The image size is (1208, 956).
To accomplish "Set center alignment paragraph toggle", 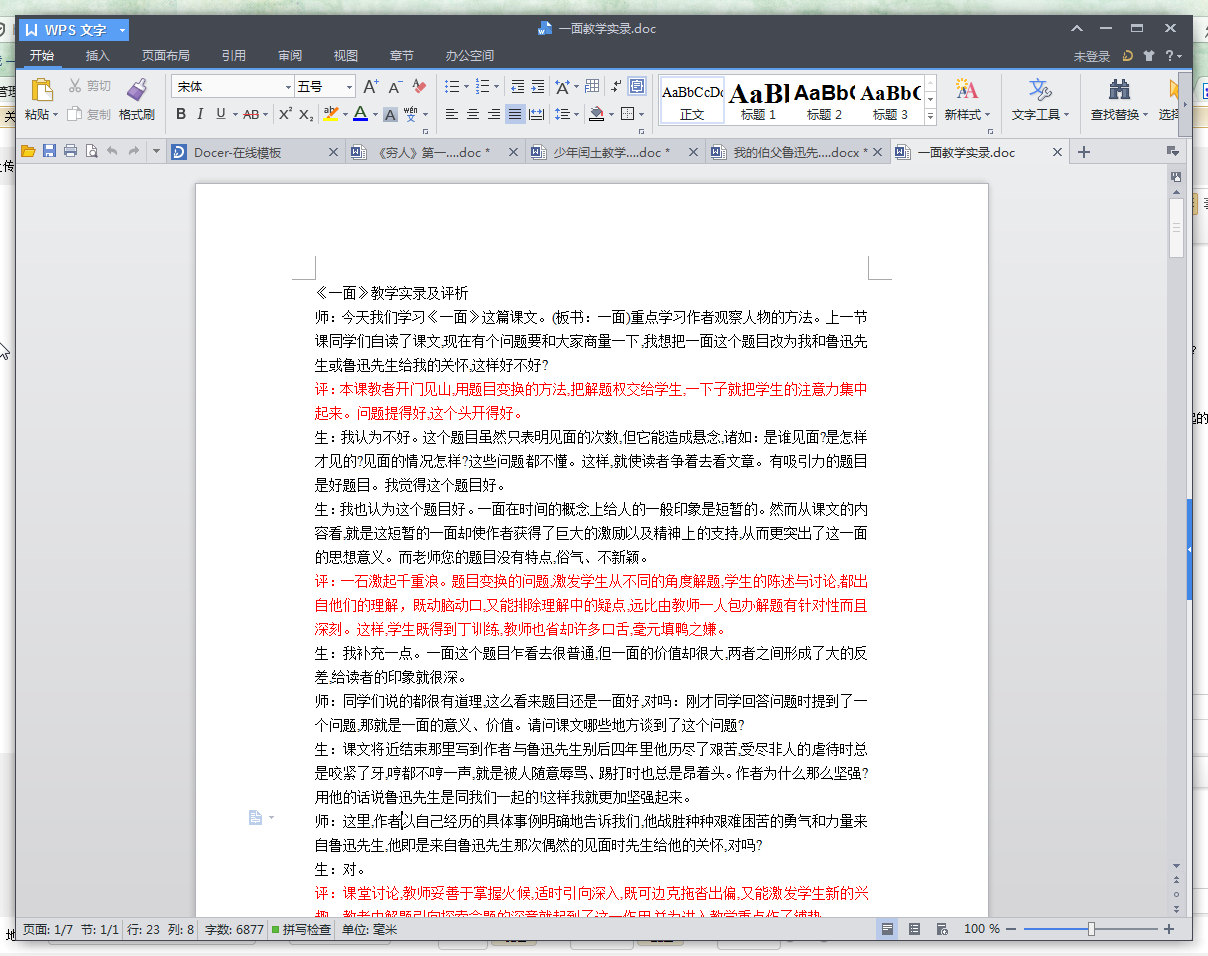I will [472, 114].
